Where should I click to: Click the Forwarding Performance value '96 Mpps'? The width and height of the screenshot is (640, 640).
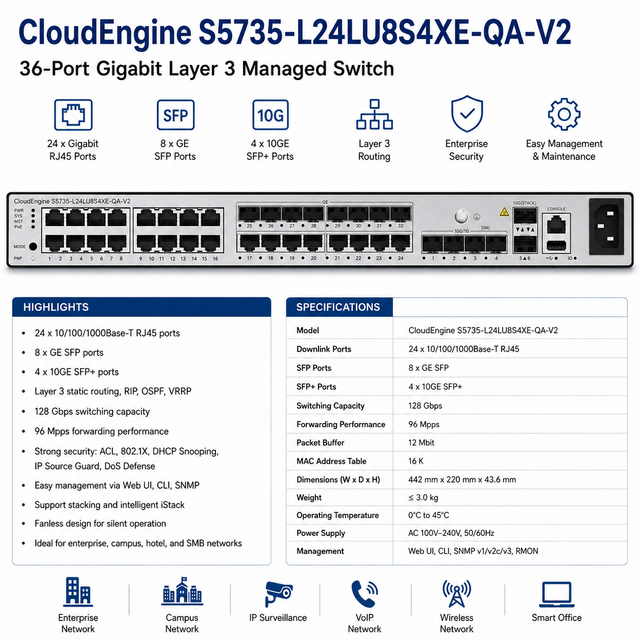click(x=424, y=424)
